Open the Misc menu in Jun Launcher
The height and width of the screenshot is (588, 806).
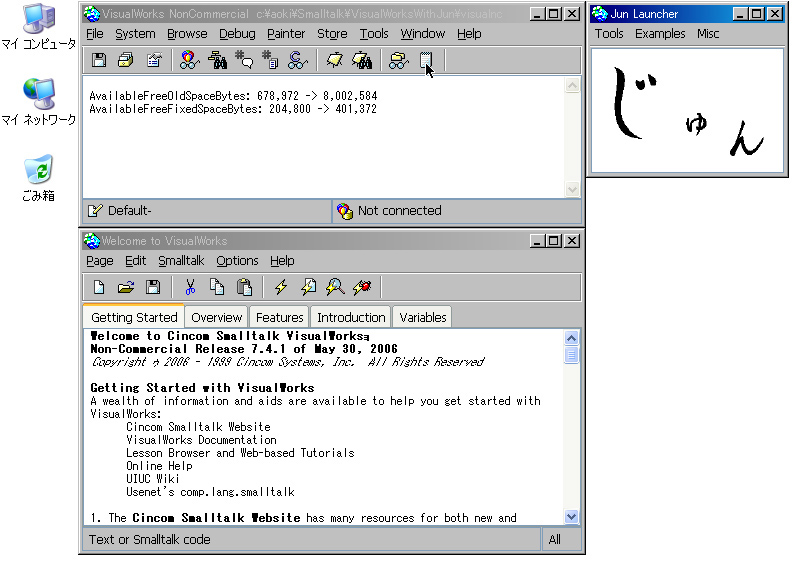click(708, 34)
